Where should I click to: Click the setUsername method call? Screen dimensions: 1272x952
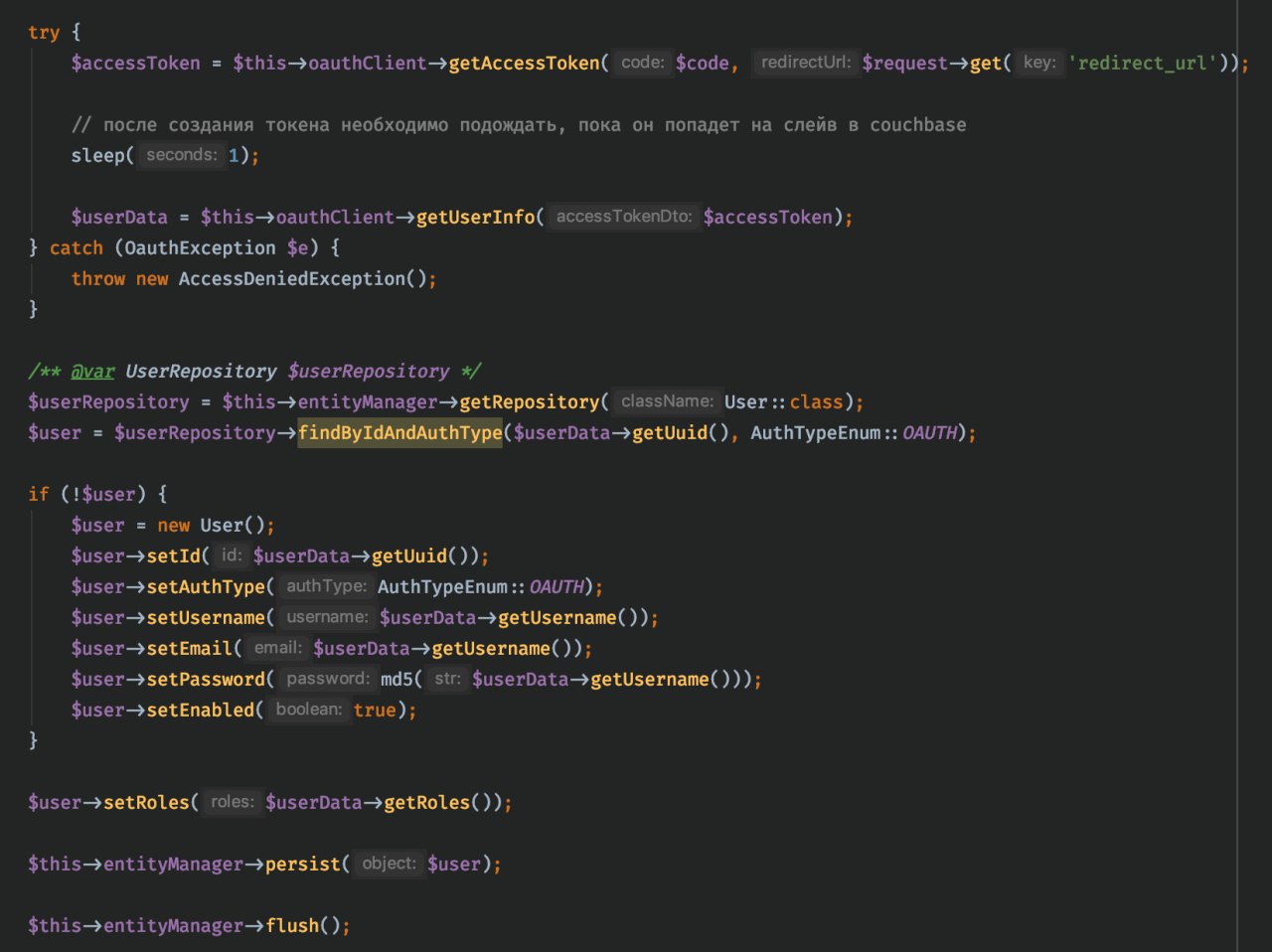pos(206,617)
